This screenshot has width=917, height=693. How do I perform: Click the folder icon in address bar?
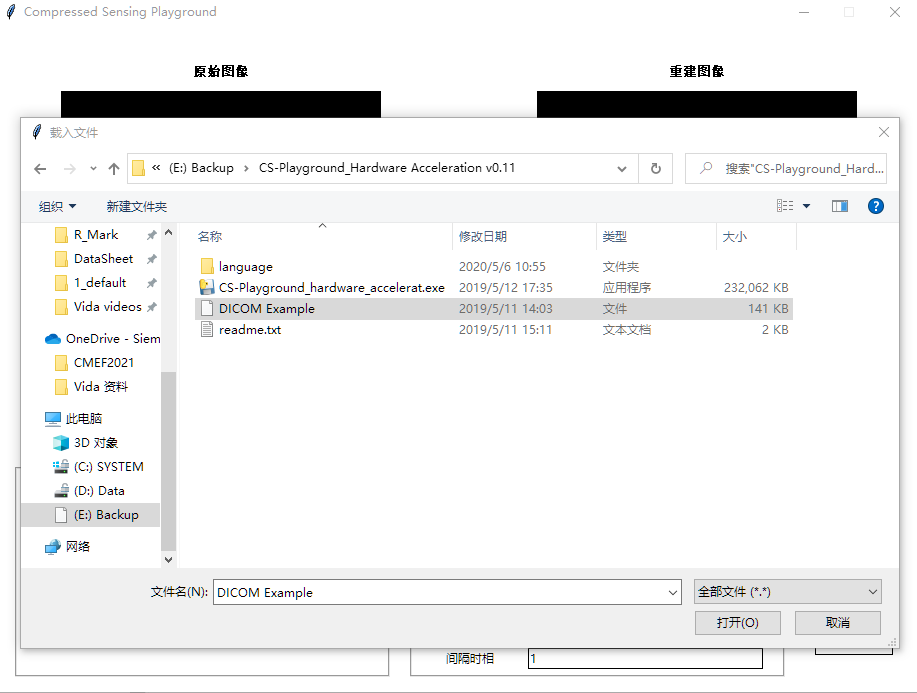point(138,168)
